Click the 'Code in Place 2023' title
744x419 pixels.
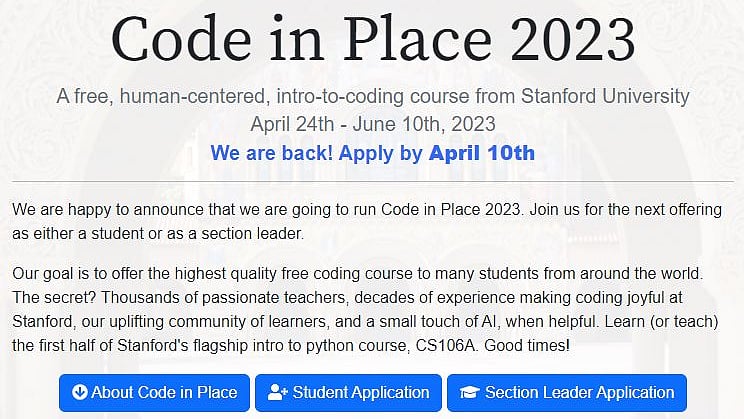[372, 39]
